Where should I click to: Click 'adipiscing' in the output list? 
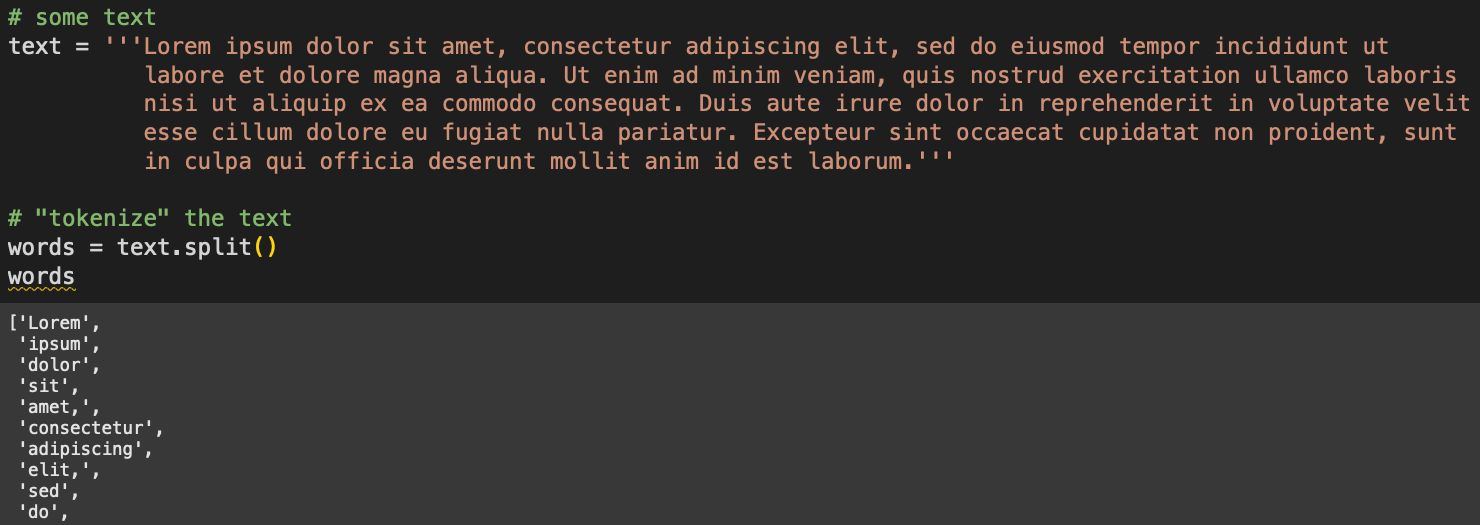(81, 449)
